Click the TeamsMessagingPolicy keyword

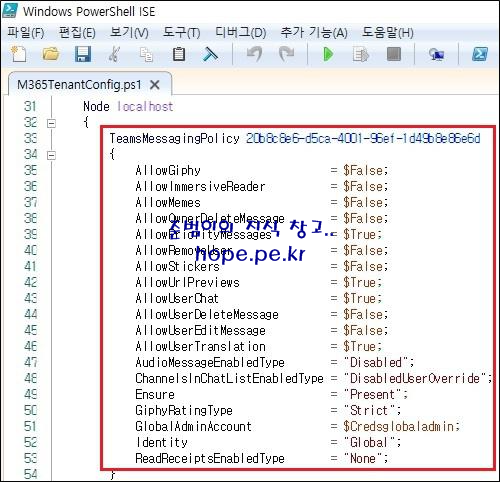pos(174,138)
